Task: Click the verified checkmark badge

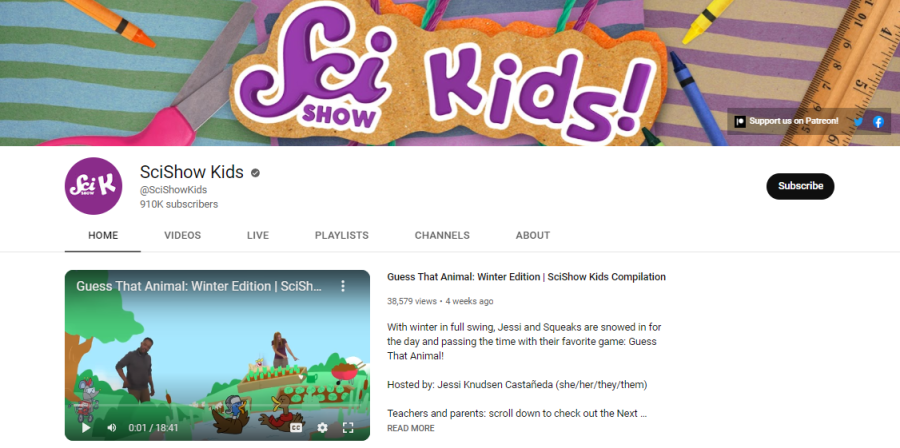Action: (x=255, y=173)
